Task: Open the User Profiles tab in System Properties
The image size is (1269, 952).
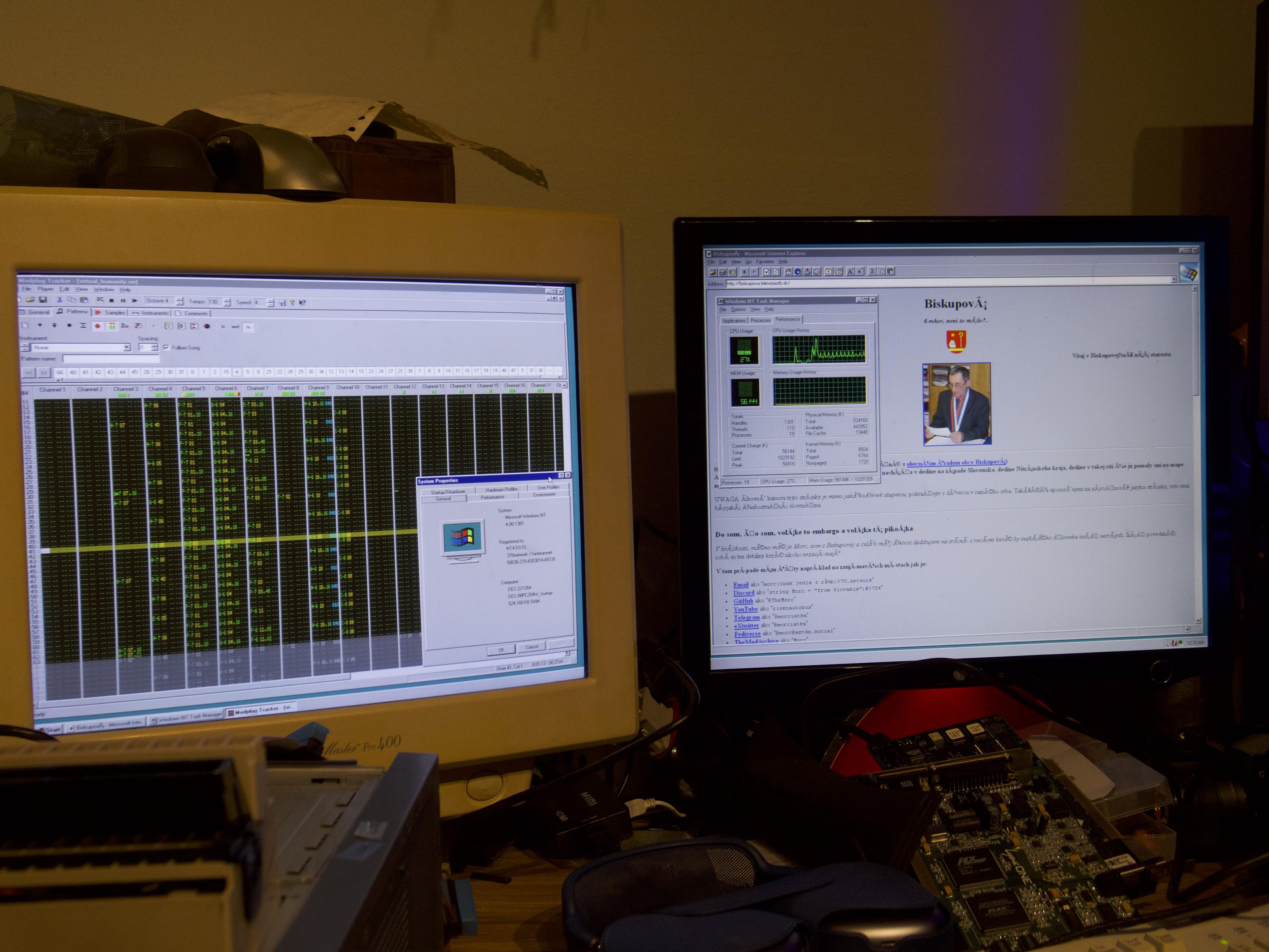Action: point(548,487)
